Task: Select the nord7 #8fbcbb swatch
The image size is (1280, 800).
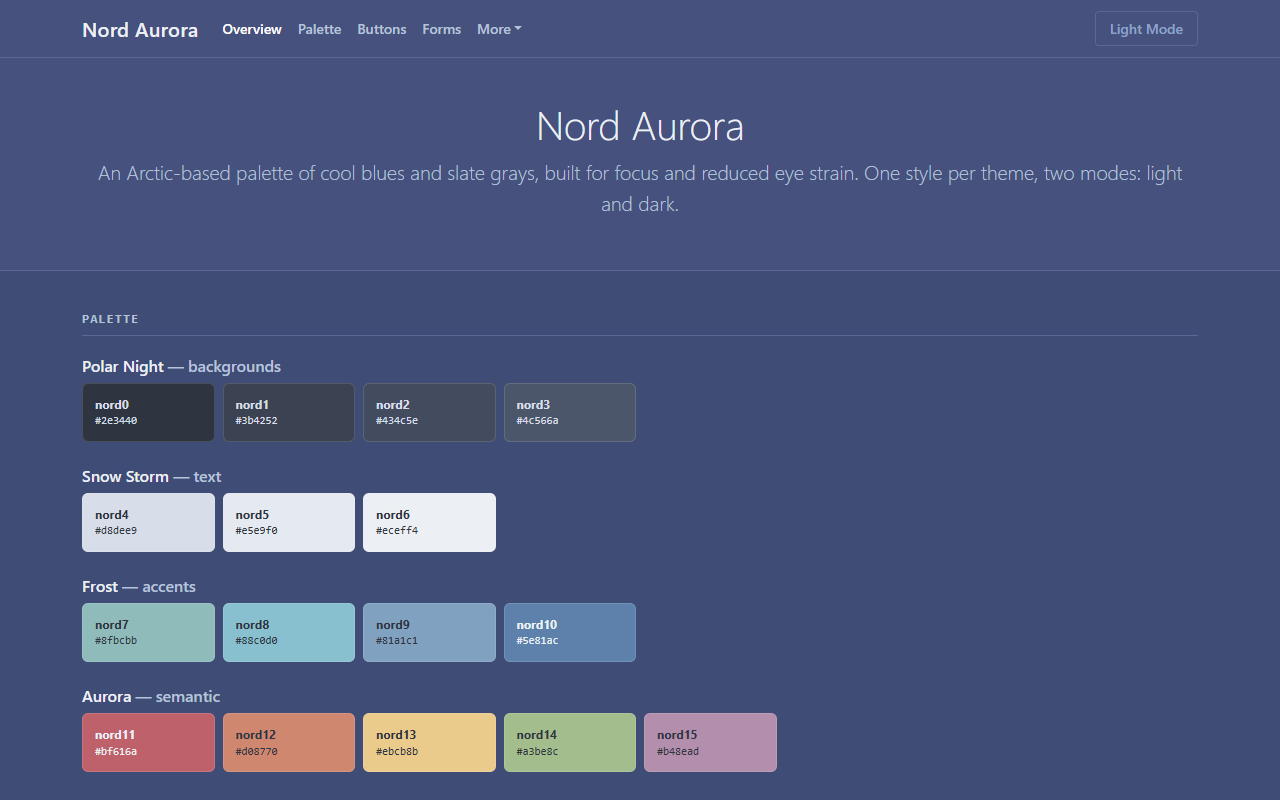Action: coord(148,632)
